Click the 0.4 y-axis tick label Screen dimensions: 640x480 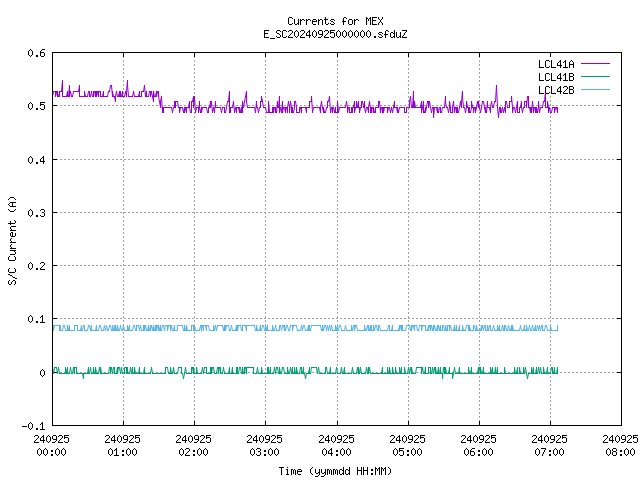tap(36, 160)
